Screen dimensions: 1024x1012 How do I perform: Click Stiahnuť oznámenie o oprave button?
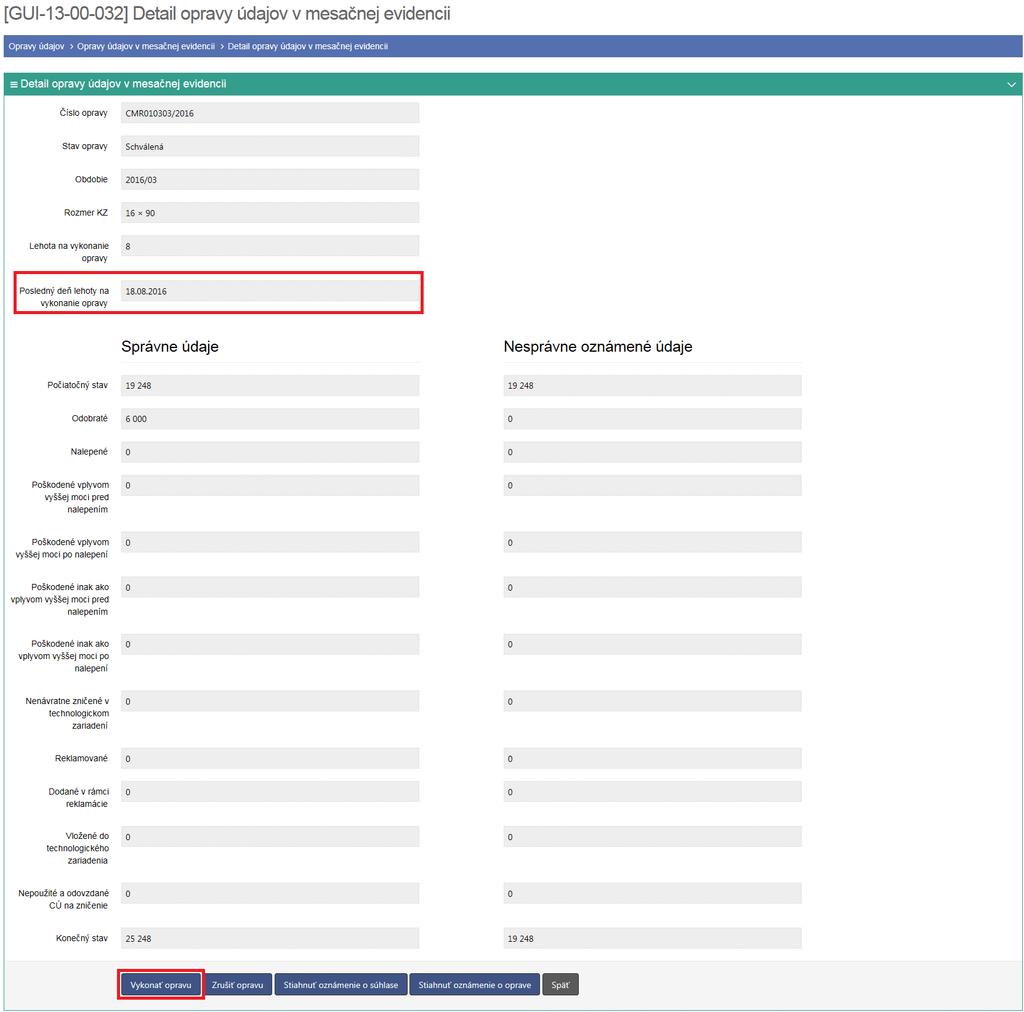pos(475,985)
